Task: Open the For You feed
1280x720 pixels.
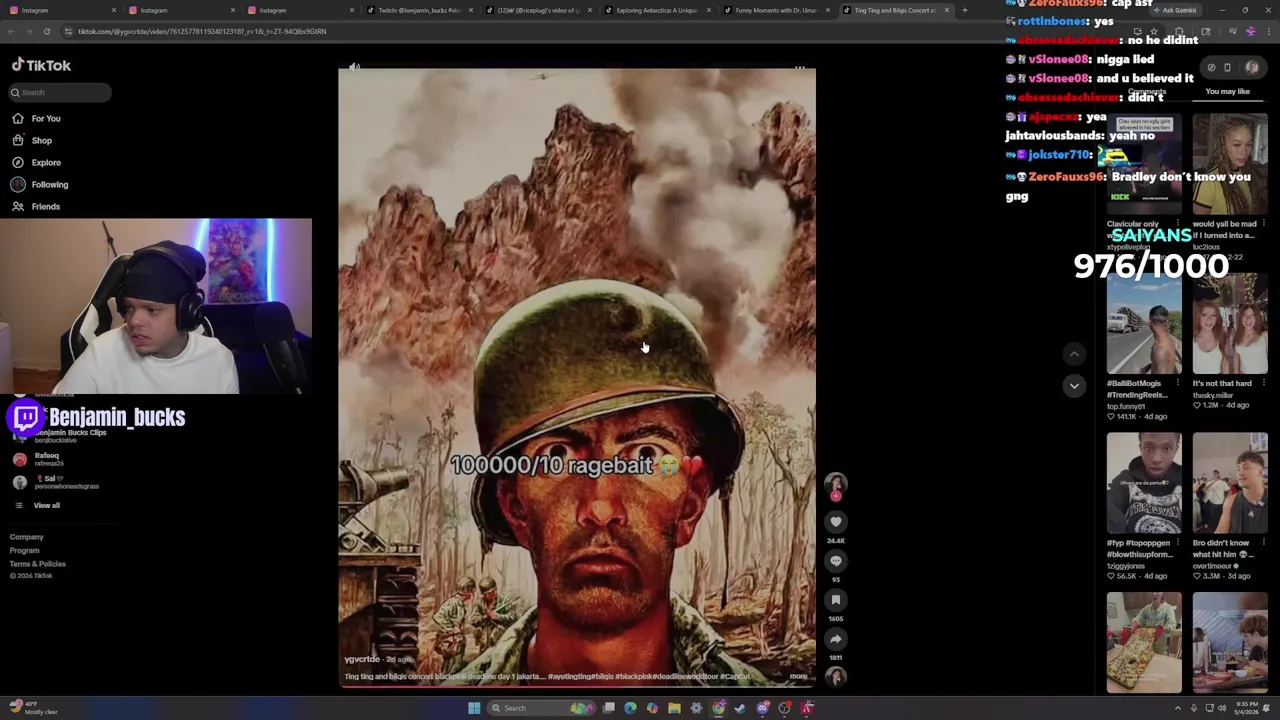Action: (37, 118)
